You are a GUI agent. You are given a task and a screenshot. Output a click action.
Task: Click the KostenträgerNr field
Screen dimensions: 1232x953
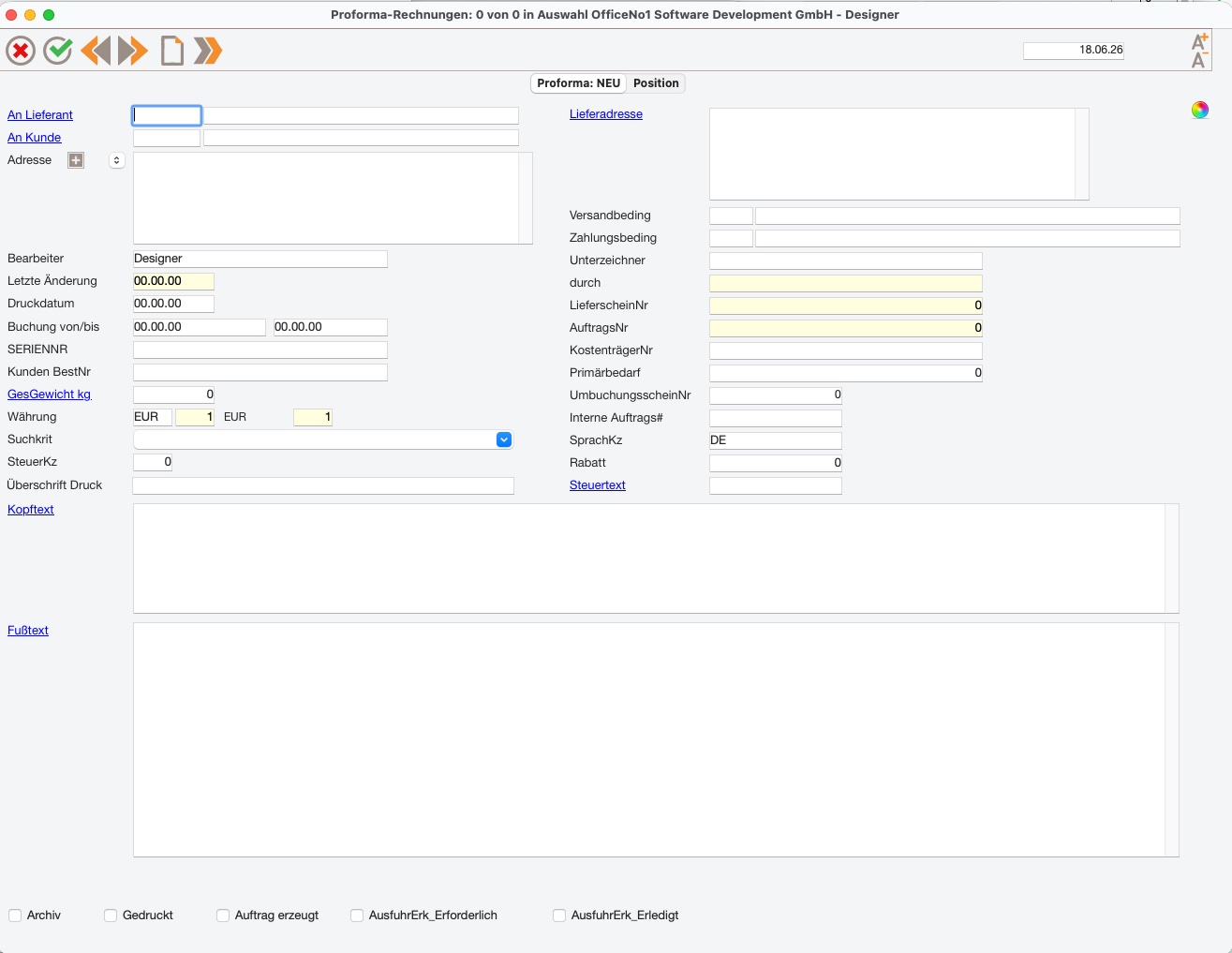[846, 350]
